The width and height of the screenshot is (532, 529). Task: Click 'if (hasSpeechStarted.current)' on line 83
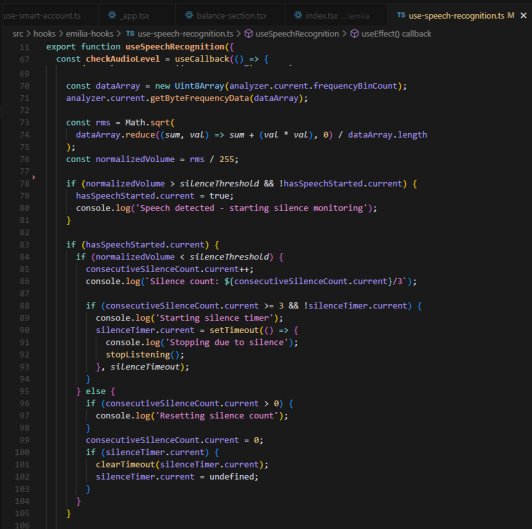pyautogui.click(x=137, y=245)
